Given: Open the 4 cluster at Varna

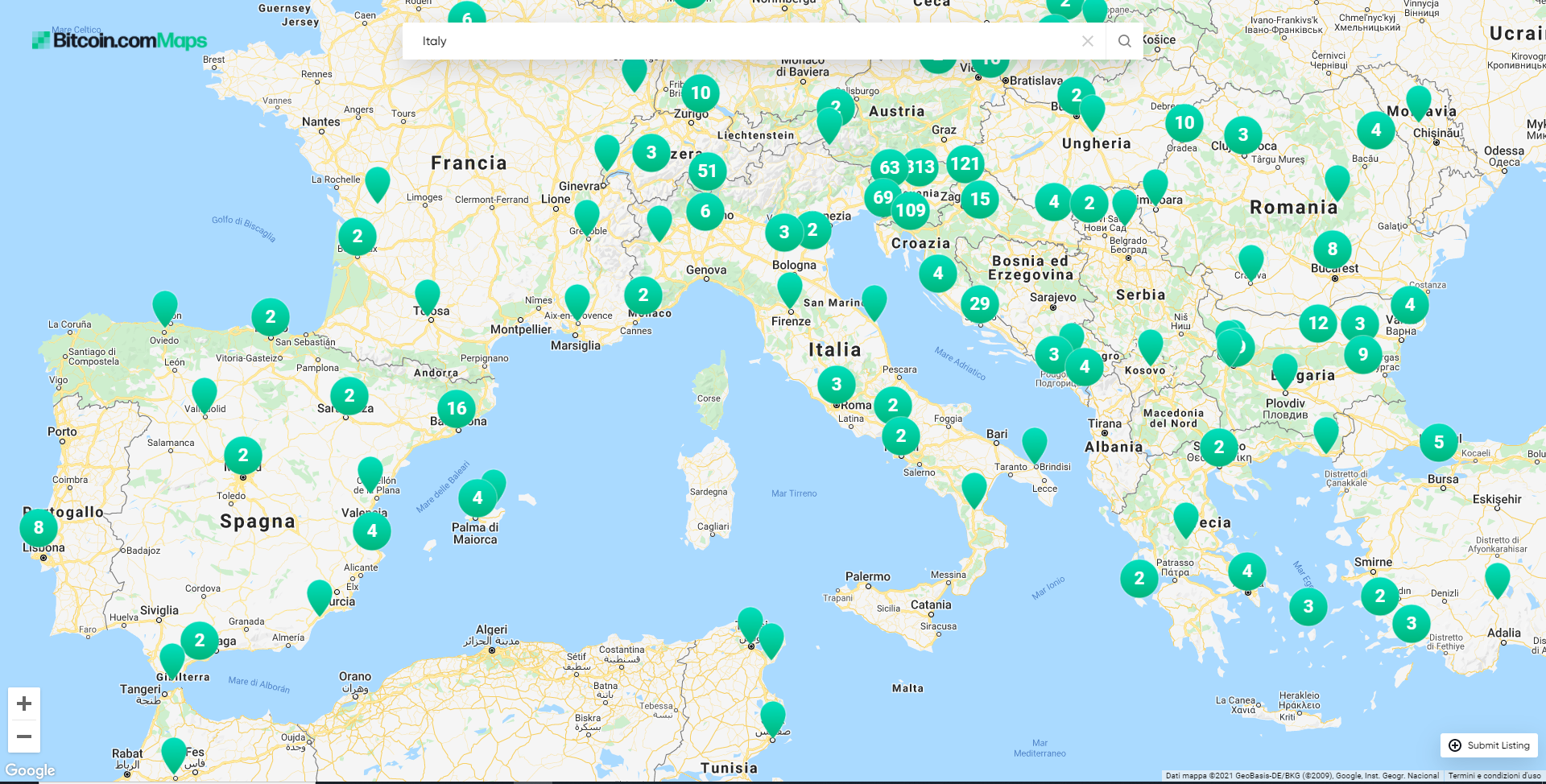Looking at the screenshot, I should click(x=1410, y=304).
